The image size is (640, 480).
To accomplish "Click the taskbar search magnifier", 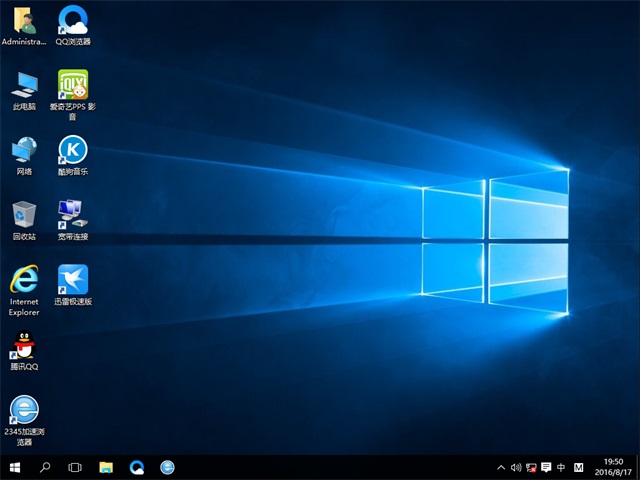I will pyautogui.click(x=45, y=467).
